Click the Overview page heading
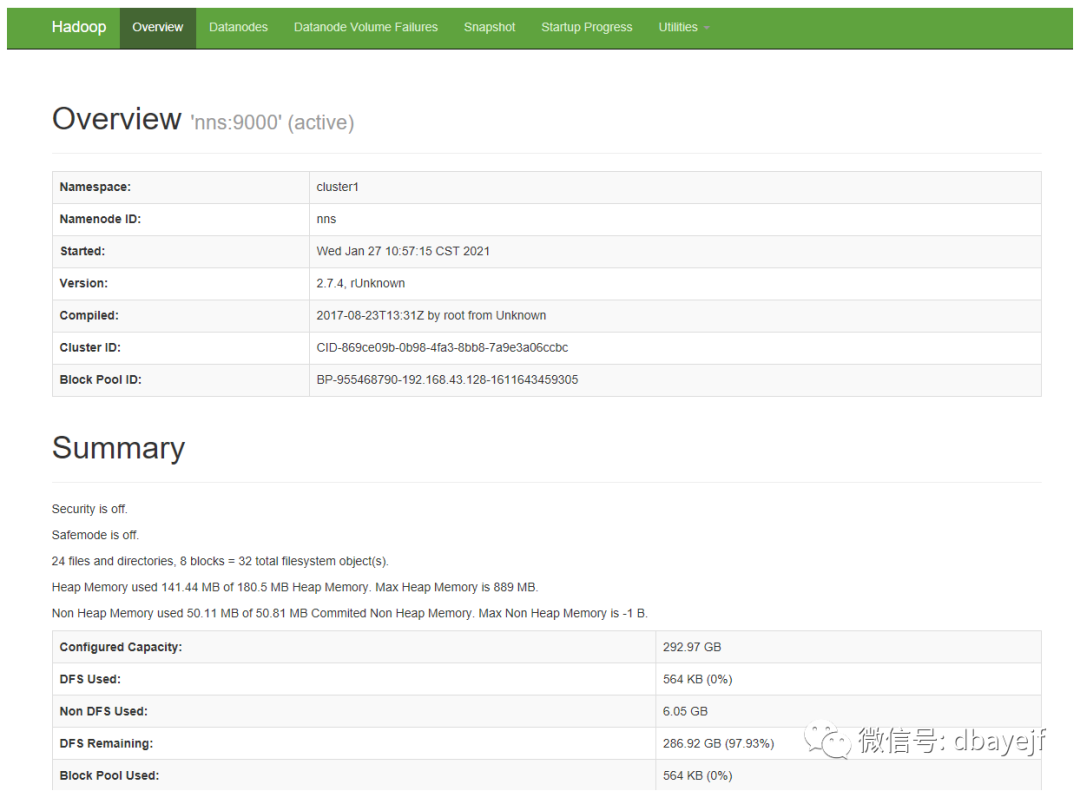 pyautogui.click(x=116, y=119)
